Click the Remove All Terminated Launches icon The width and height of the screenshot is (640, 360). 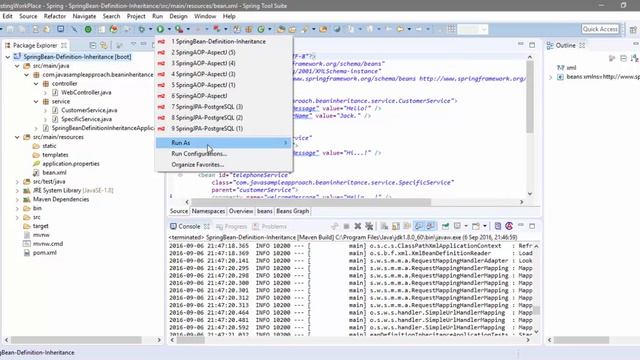pyautogui.click(x=369, y=226)
